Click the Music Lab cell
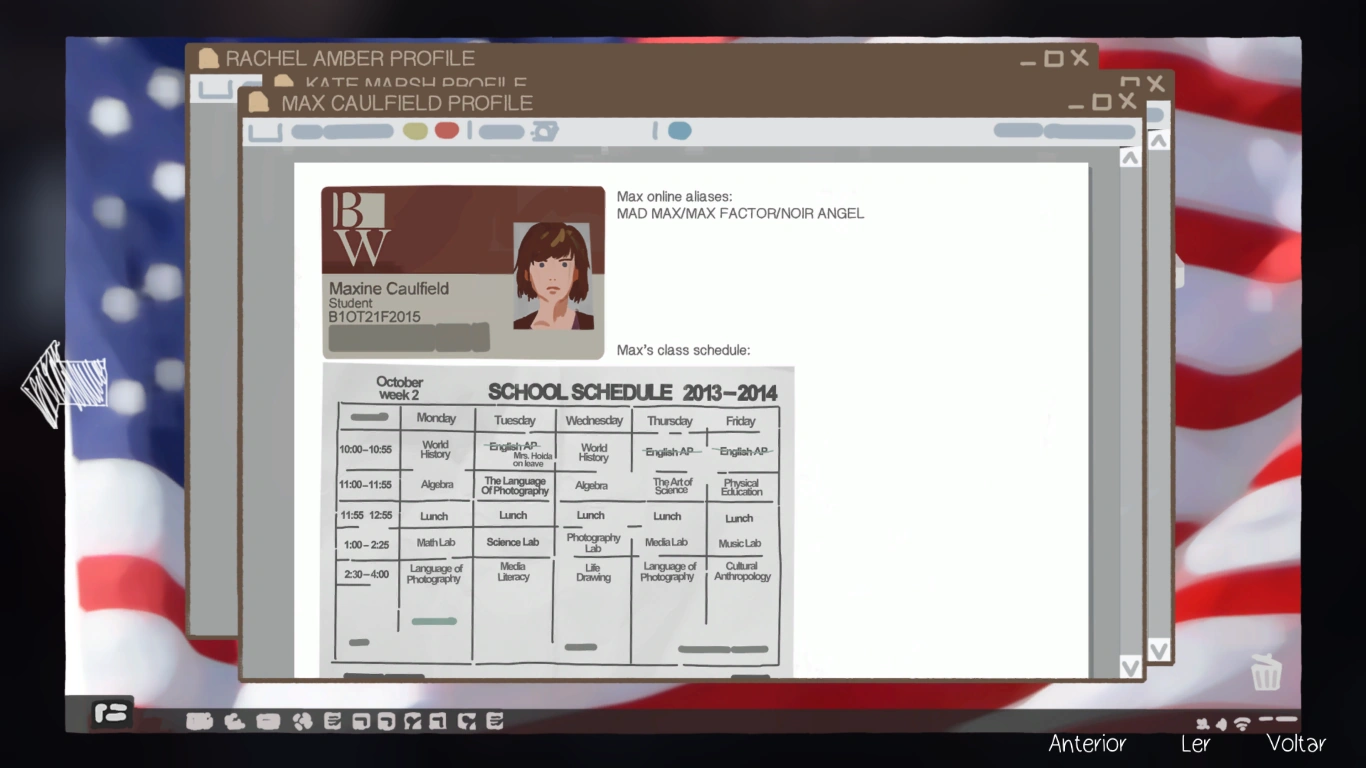This screenshot has height=768, width=1366. [x=740, y=543]
